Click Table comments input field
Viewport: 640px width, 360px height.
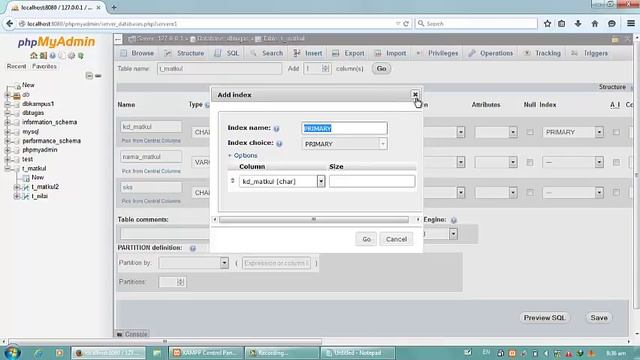pyautogui.click(x=165, y=234)
